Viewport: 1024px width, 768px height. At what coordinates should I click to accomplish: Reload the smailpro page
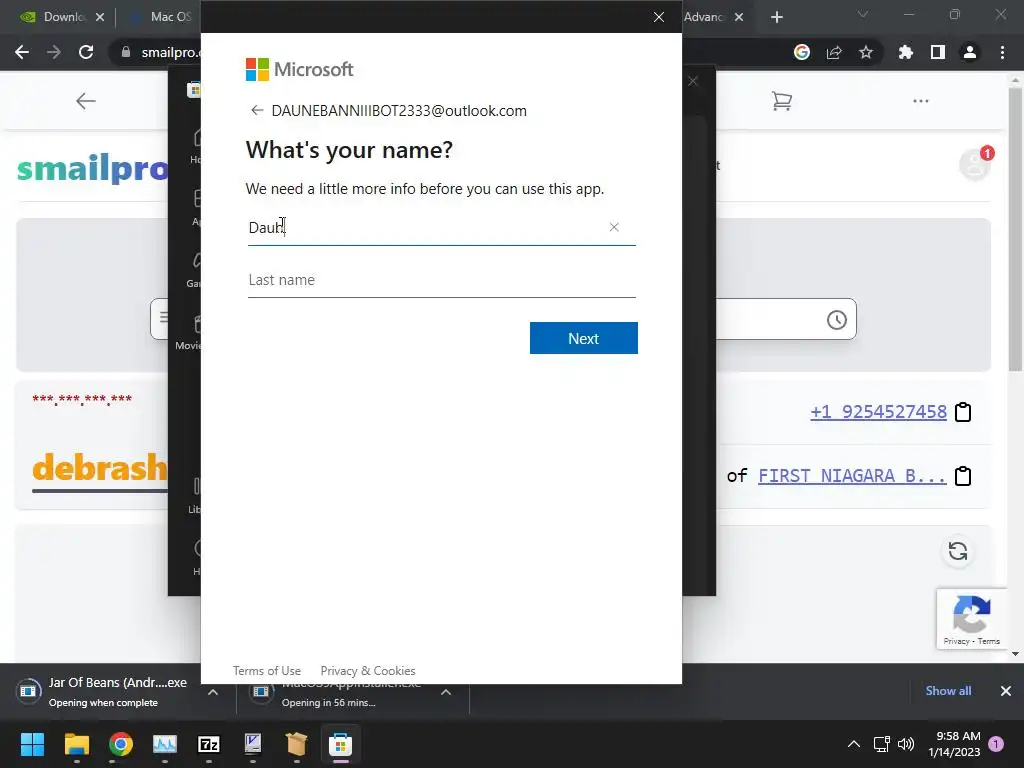point(86,52)
